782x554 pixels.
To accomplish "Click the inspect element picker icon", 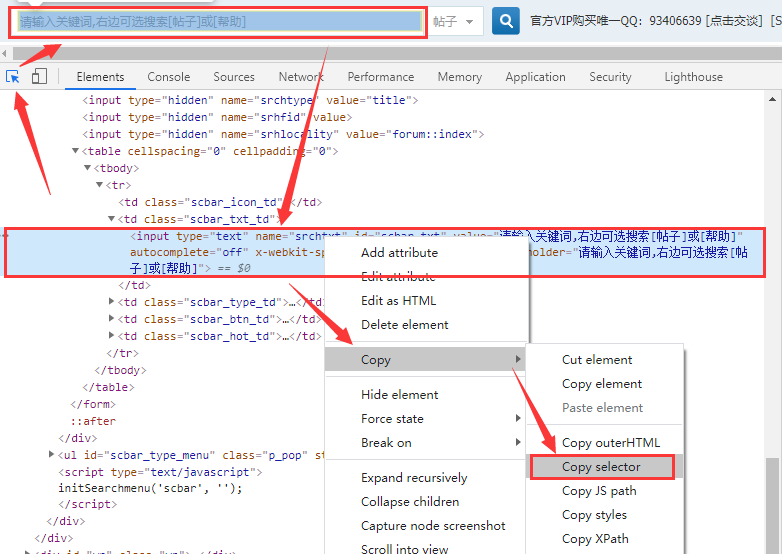I will coord(13,76).
